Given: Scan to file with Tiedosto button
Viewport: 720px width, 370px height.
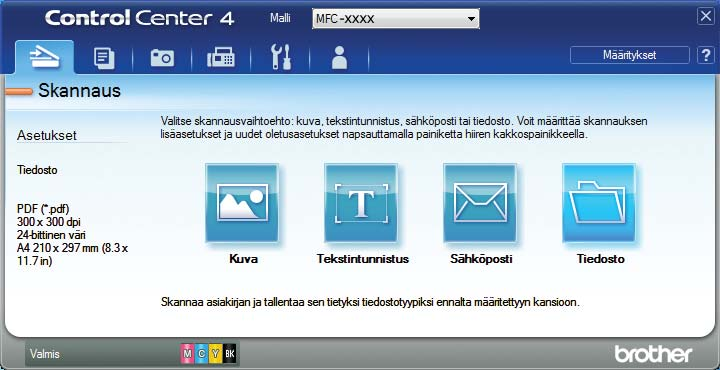Looking at the screenshot, I should (x=599, y=203).
